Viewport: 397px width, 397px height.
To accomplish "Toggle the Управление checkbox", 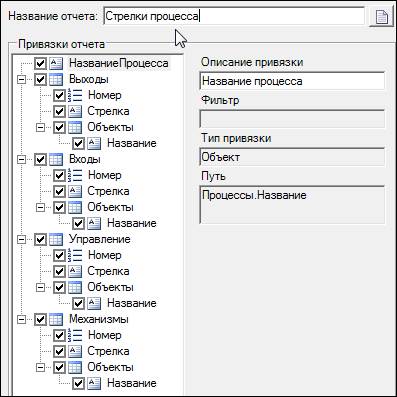I will click(40, 239).
